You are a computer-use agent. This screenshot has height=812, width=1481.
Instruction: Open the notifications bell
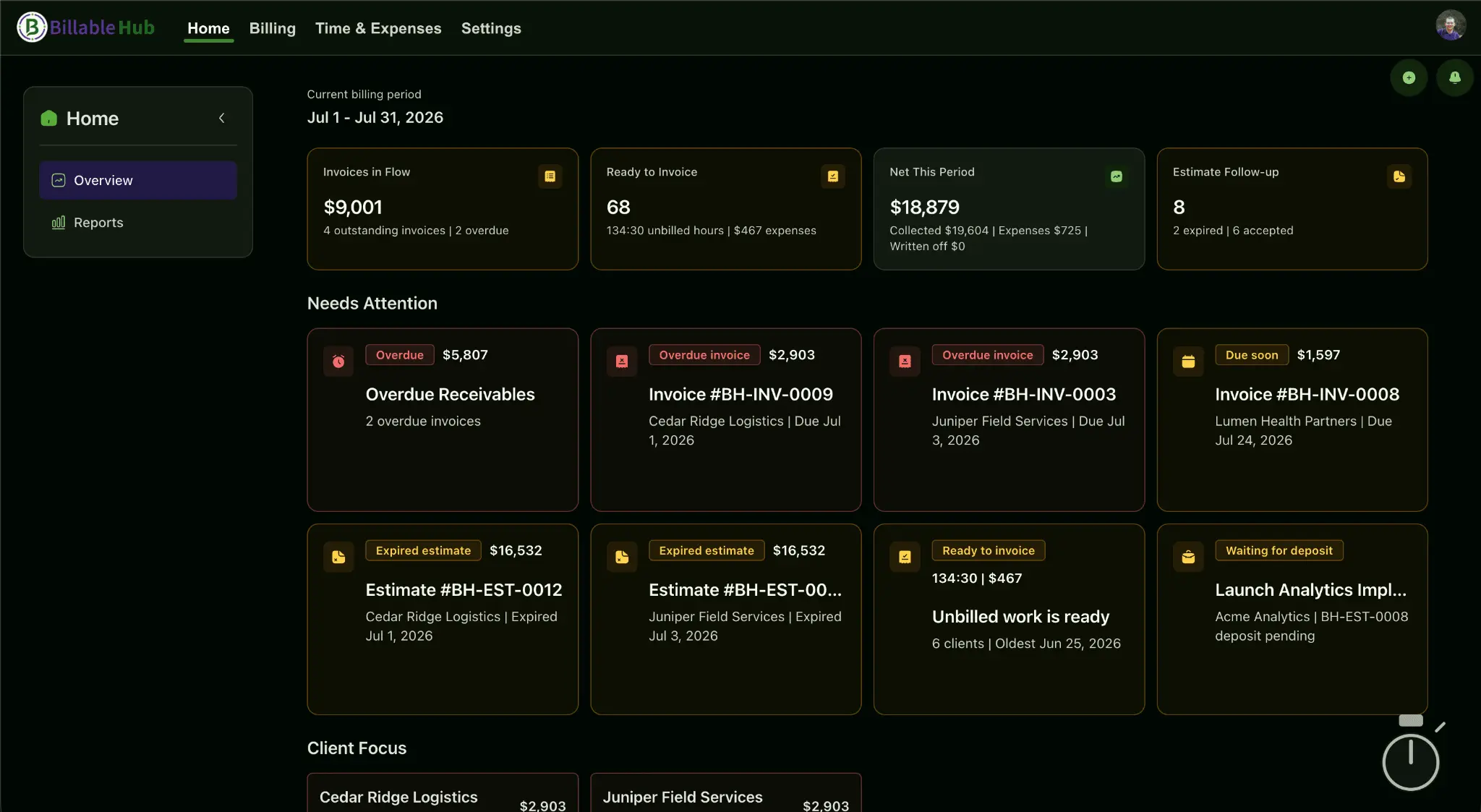1455,78
